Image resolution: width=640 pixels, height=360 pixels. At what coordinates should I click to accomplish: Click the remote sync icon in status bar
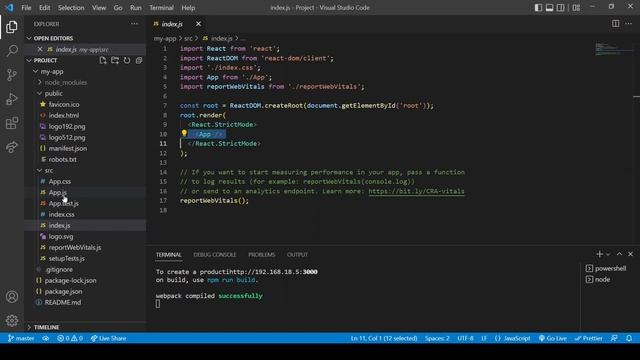[x=46, y=338]
